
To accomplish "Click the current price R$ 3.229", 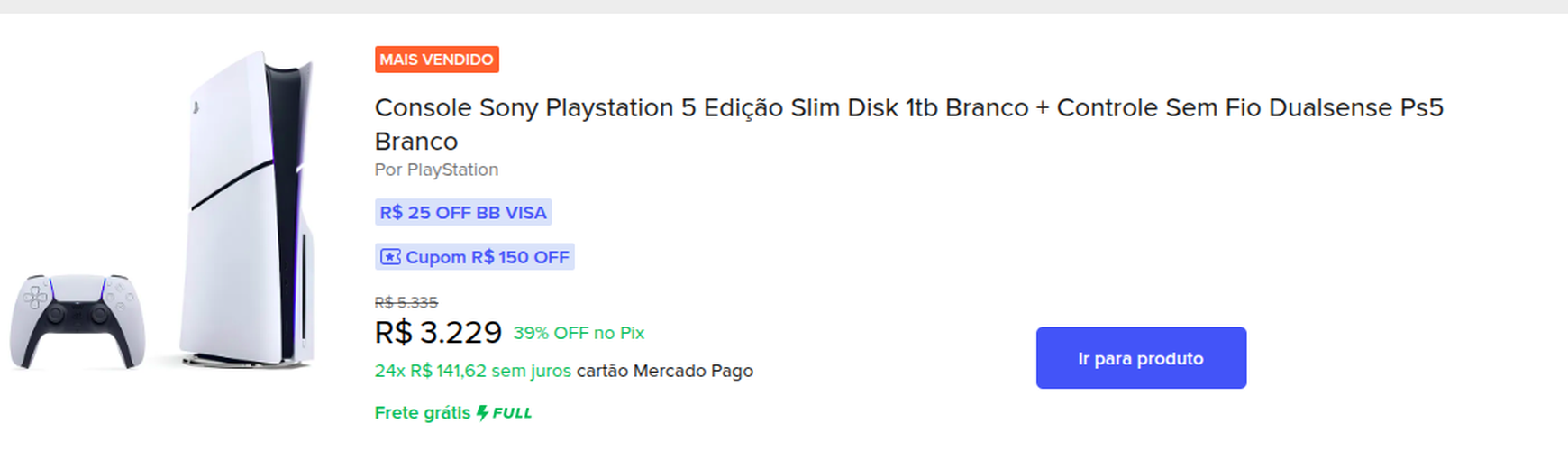I will click(438, 332).
